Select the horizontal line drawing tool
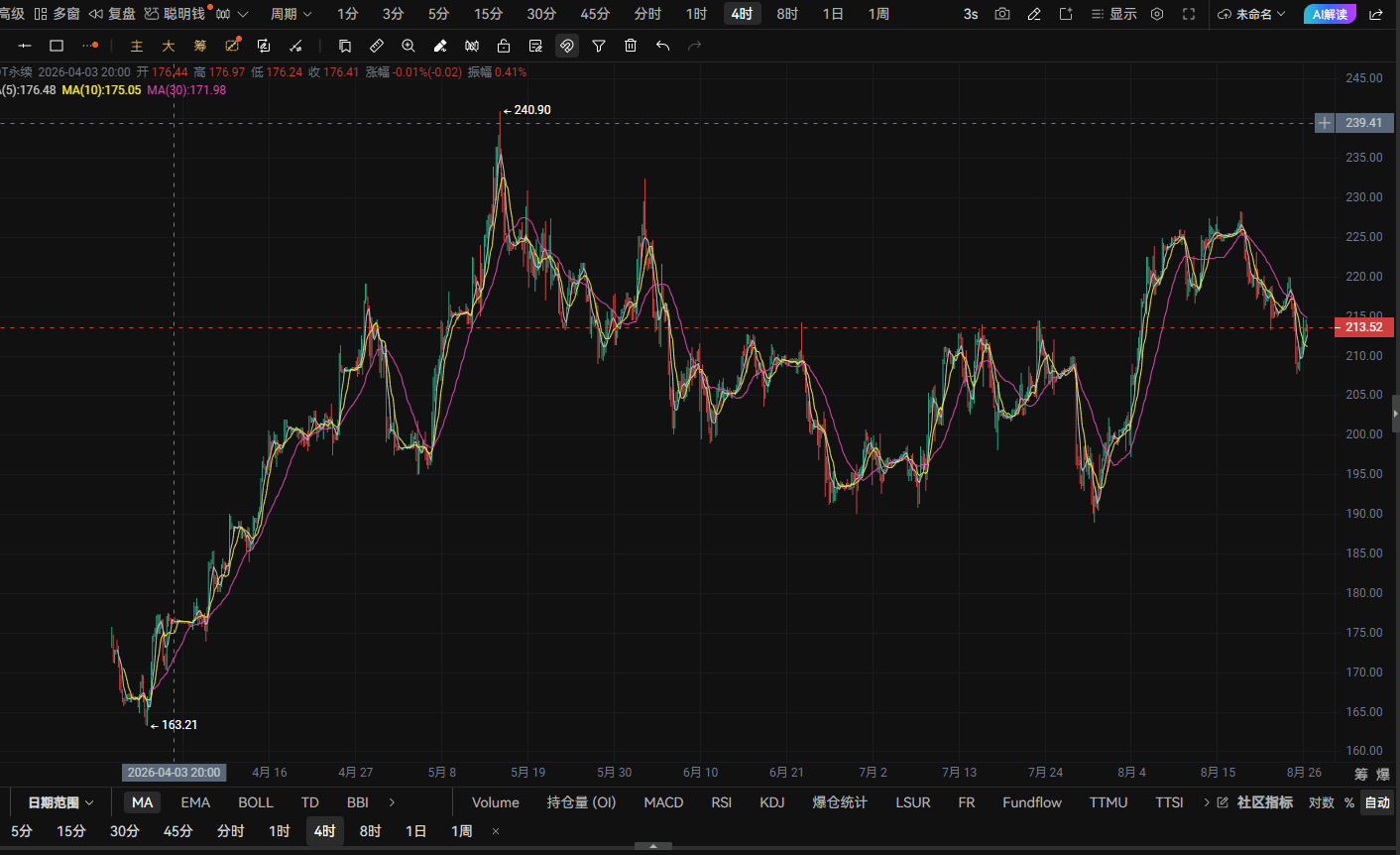The image size is (1400, 855). click(x=25, y=46)
